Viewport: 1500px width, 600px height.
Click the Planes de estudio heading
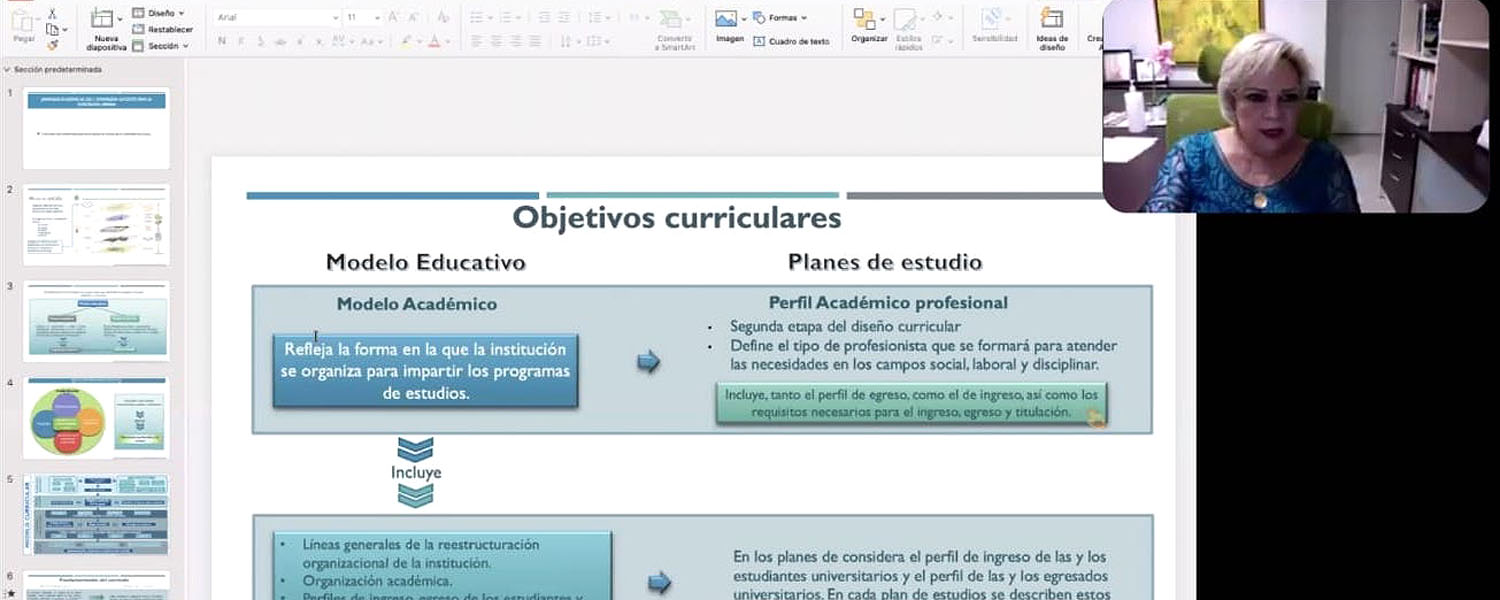(x=885, y=262)
